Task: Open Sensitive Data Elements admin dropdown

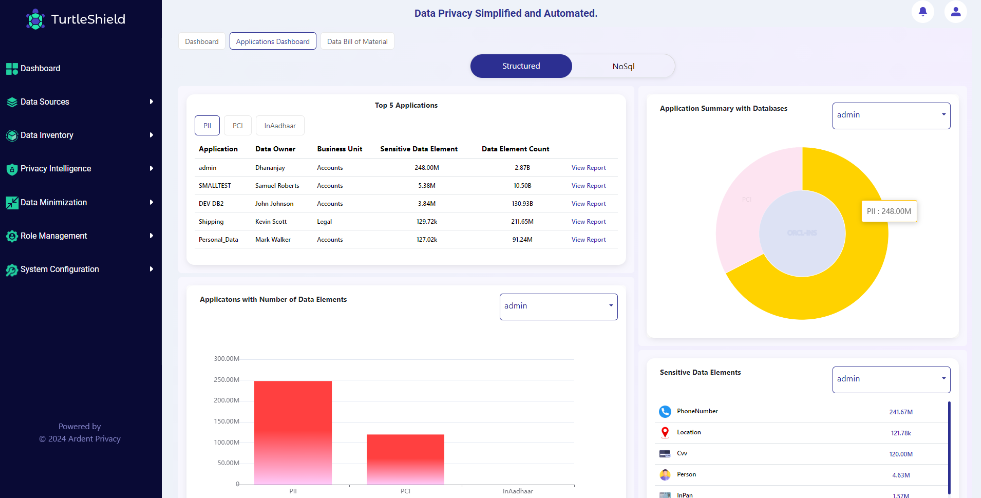Action: tap(891, 379)
